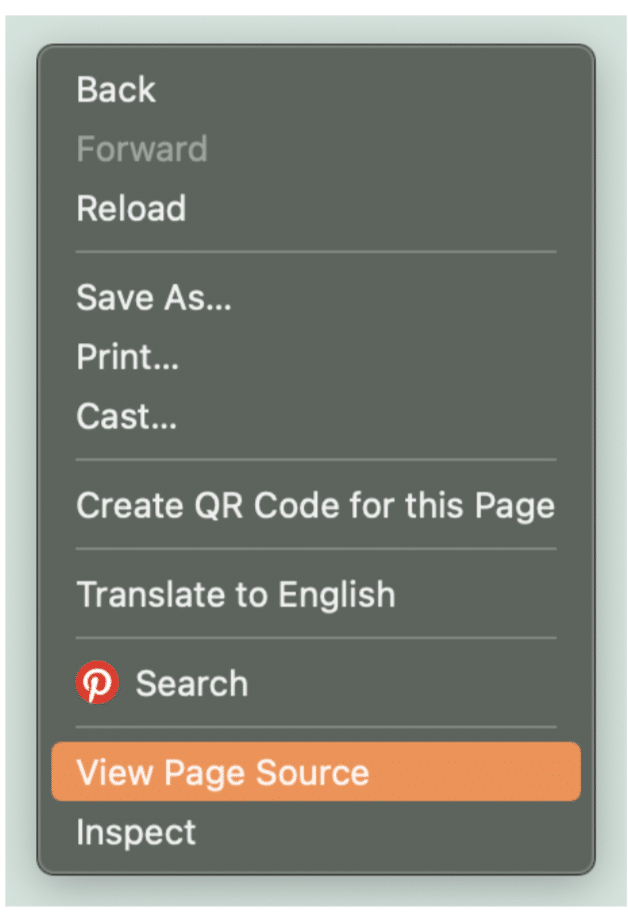628x918 pixels.
Task: Click the greyed-out Forward entry
Action: (x=142, y=149)
